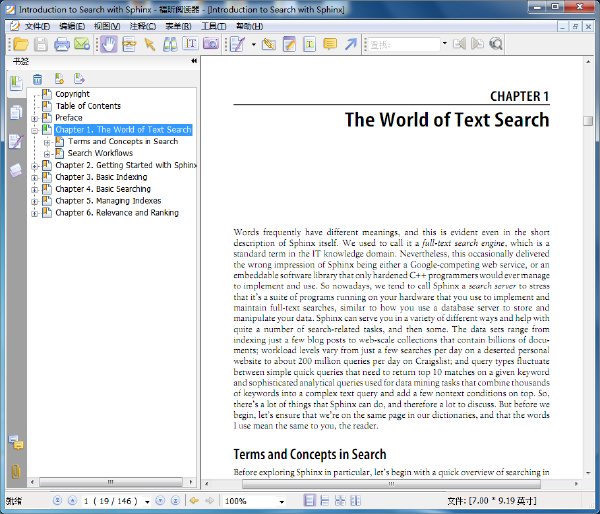Open the Bookmarks sidebar panel tab
600x514 pixels.
(16, 83)
